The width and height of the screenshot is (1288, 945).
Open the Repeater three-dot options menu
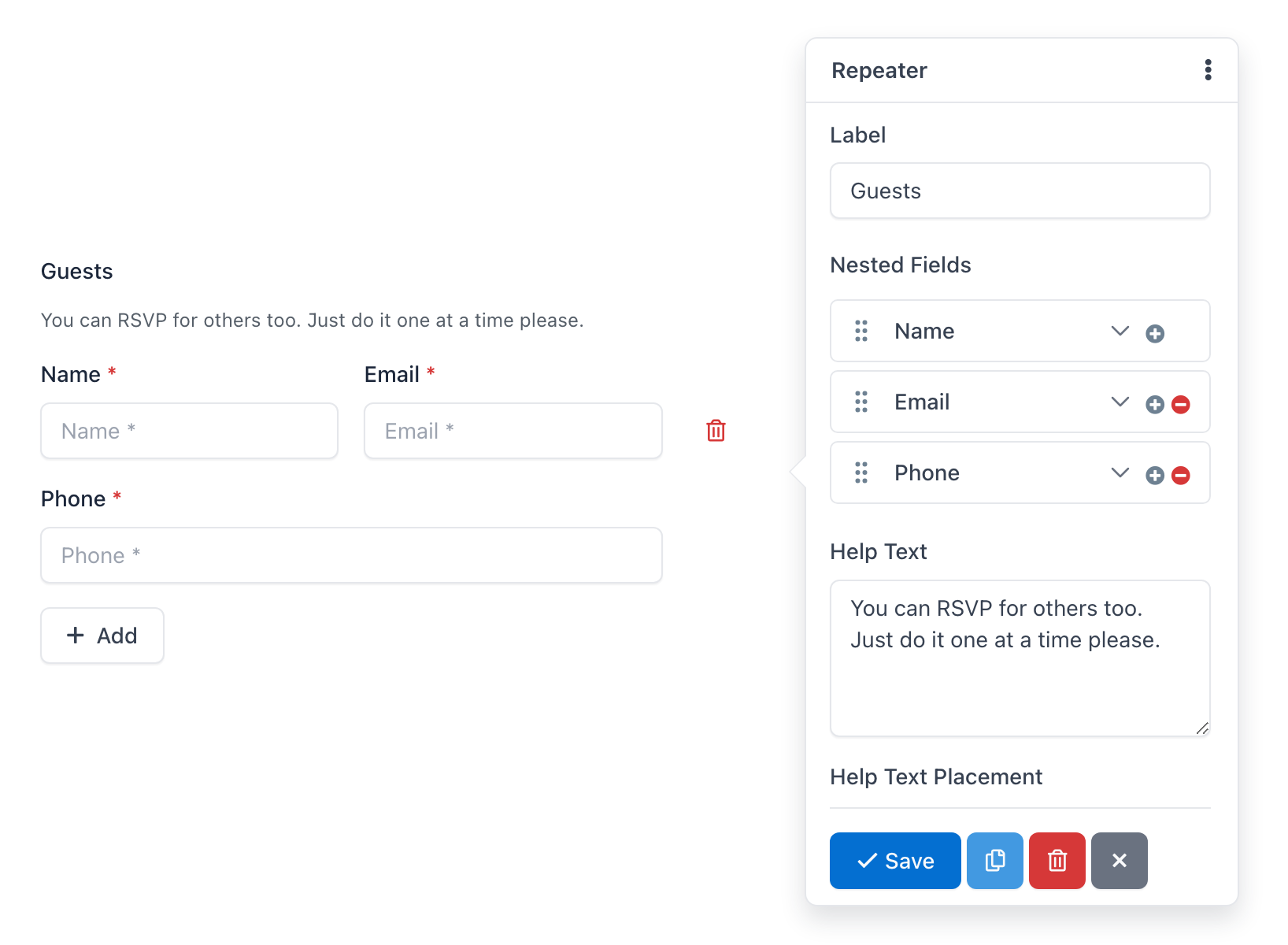point(1208,70)
